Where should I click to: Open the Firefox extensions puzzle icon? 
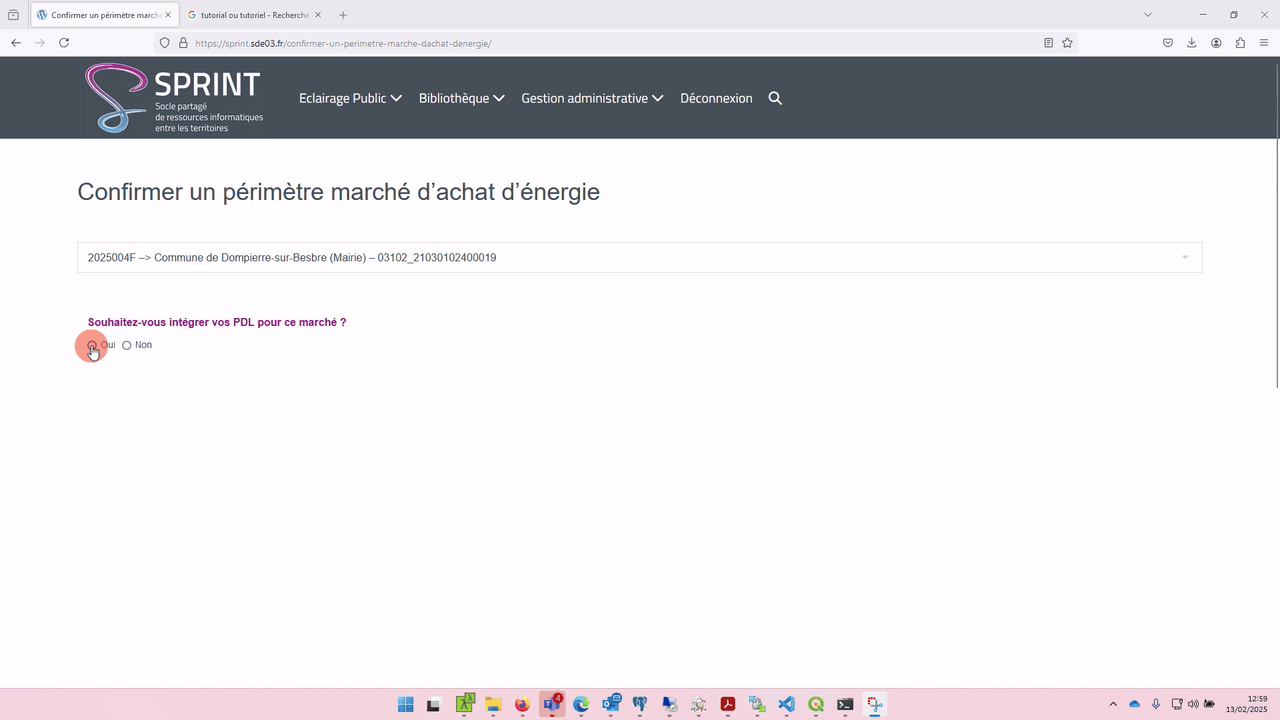tap(1240, 43)
